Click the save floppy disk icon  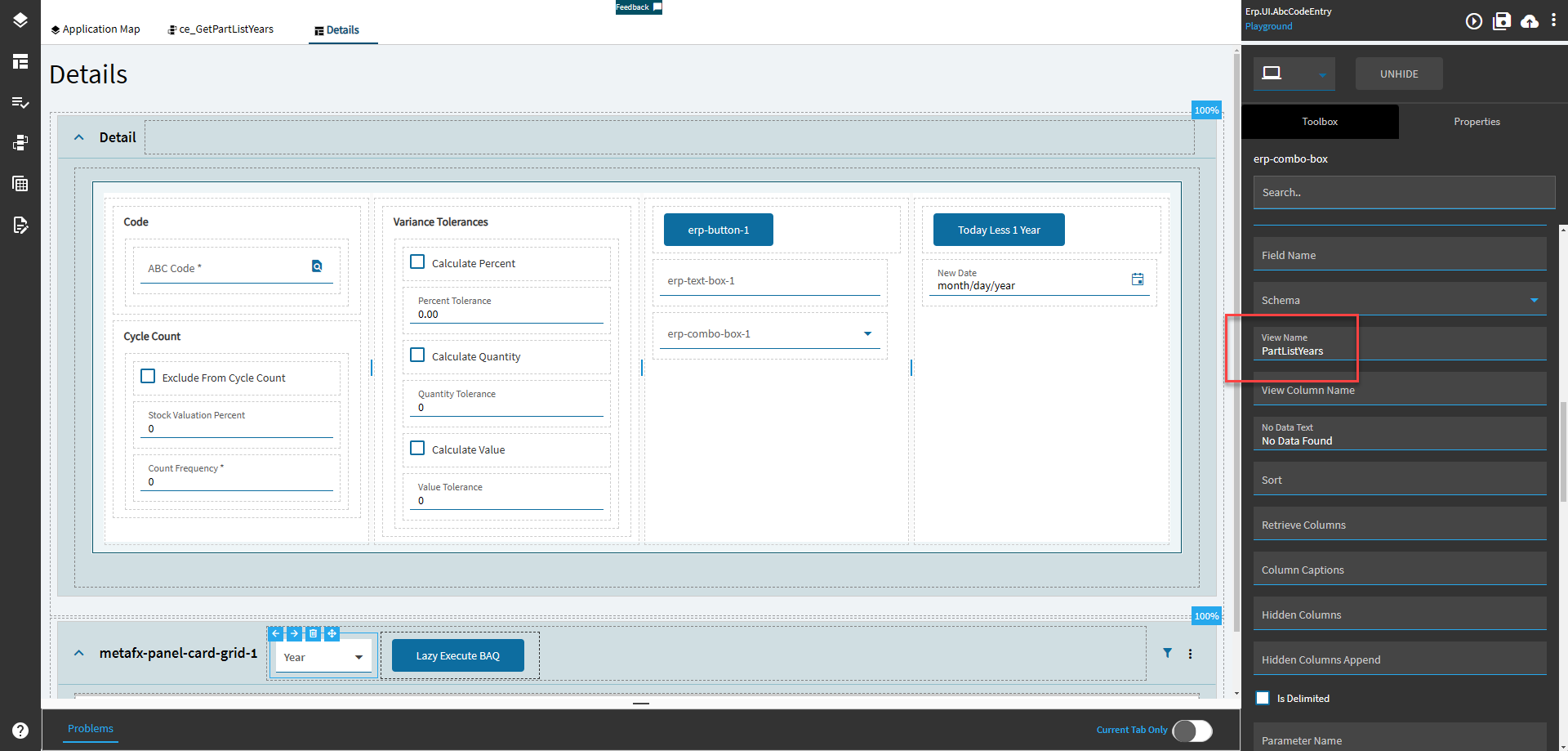[1502, 21]
